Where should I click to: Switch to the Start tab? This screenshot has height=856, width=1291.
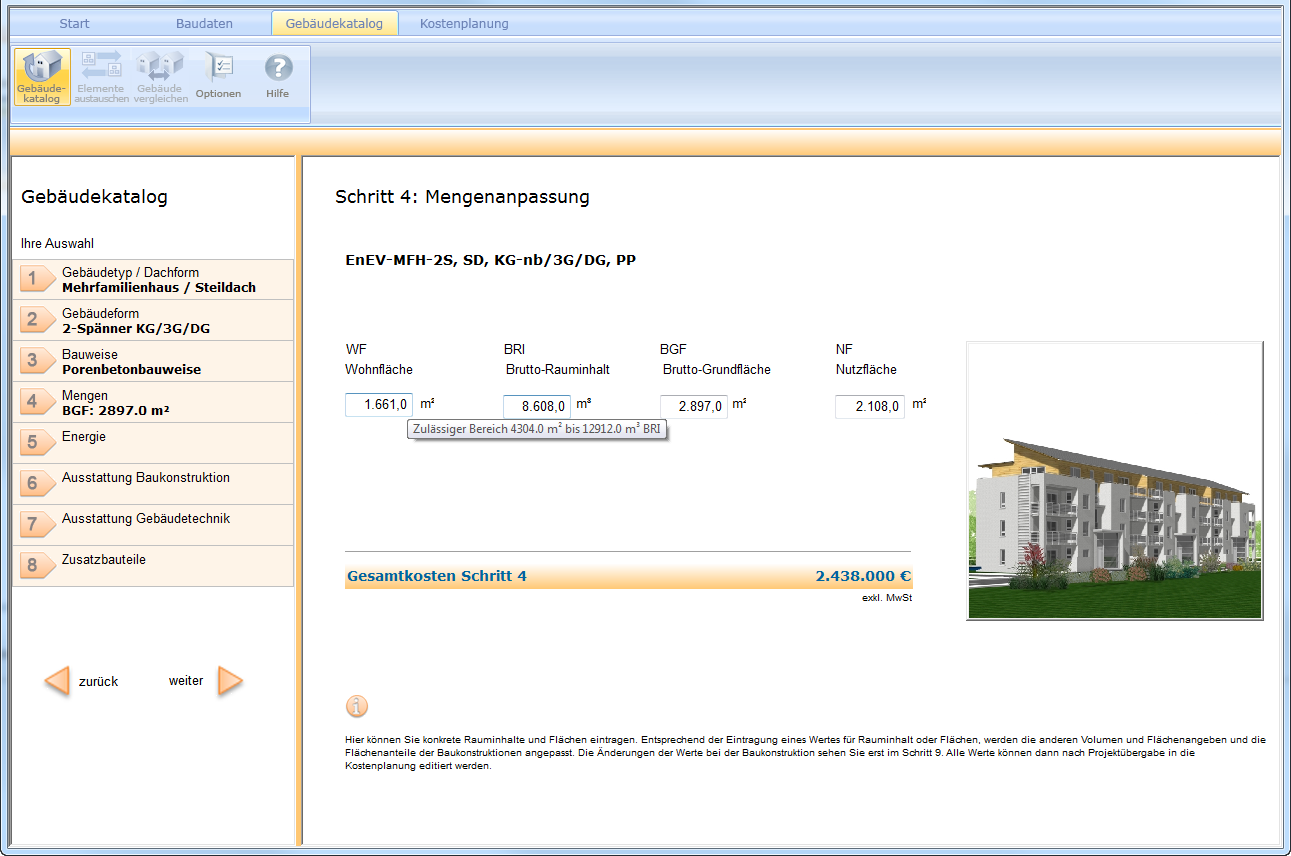74,23
